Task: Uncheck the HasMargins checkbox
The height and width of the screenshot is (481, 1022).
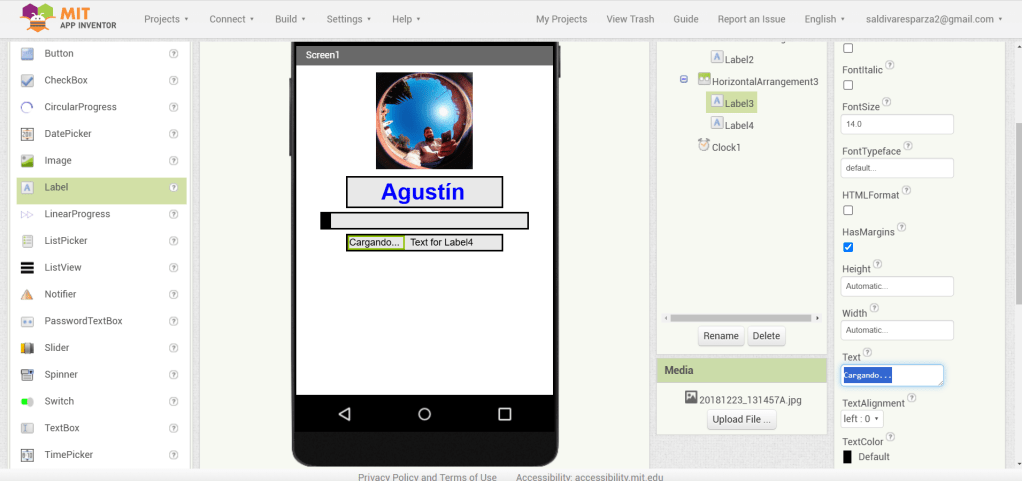Action: 848,247
